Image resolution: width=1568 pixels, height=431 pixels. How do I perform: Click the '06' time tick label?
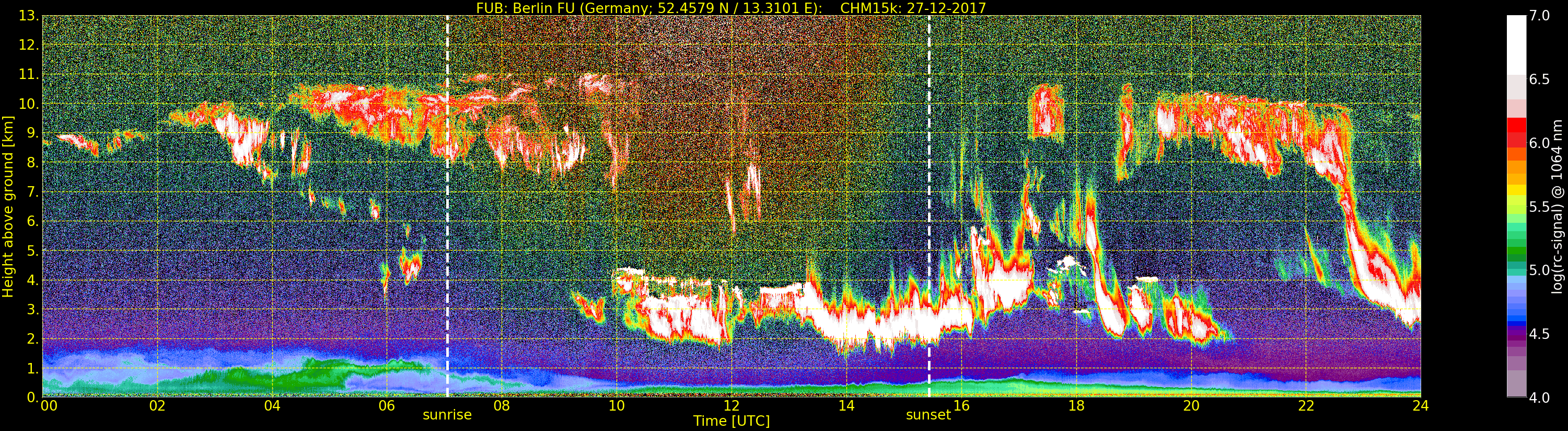[387, 406]
